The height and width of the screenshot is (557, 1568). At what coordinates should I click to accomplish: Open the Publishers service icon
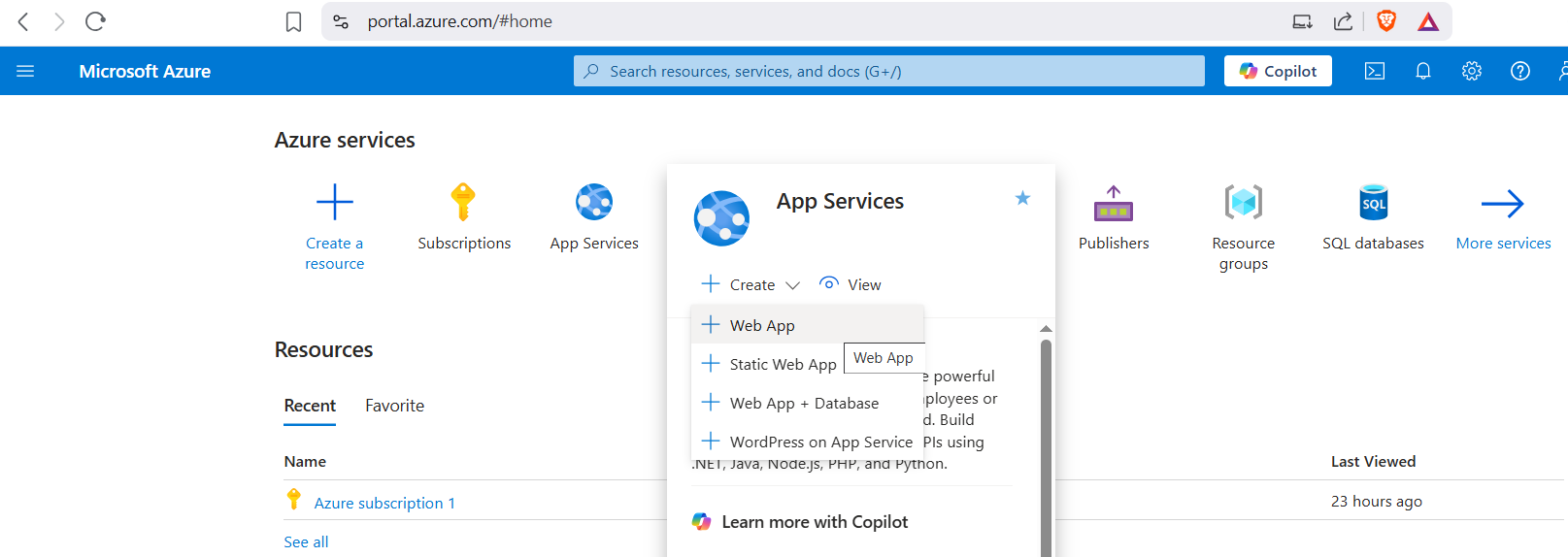[1114, 203]
